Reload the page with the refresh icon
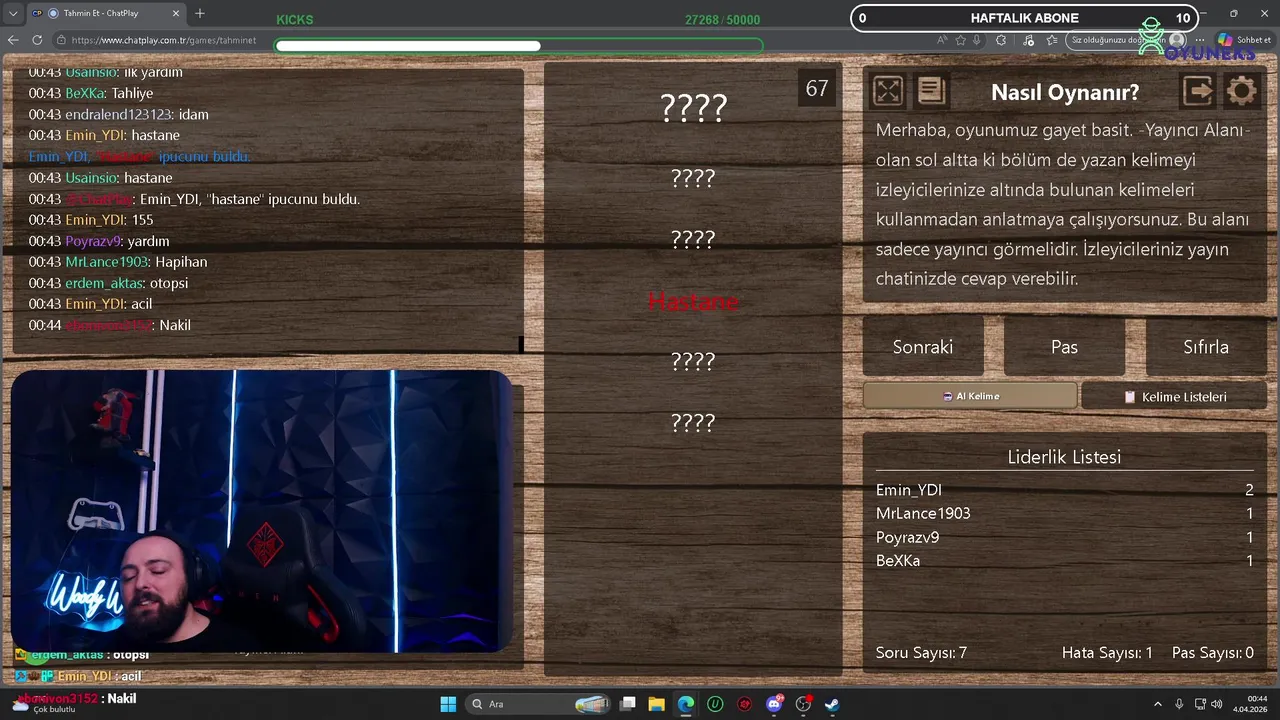 (x=37, y=40)
